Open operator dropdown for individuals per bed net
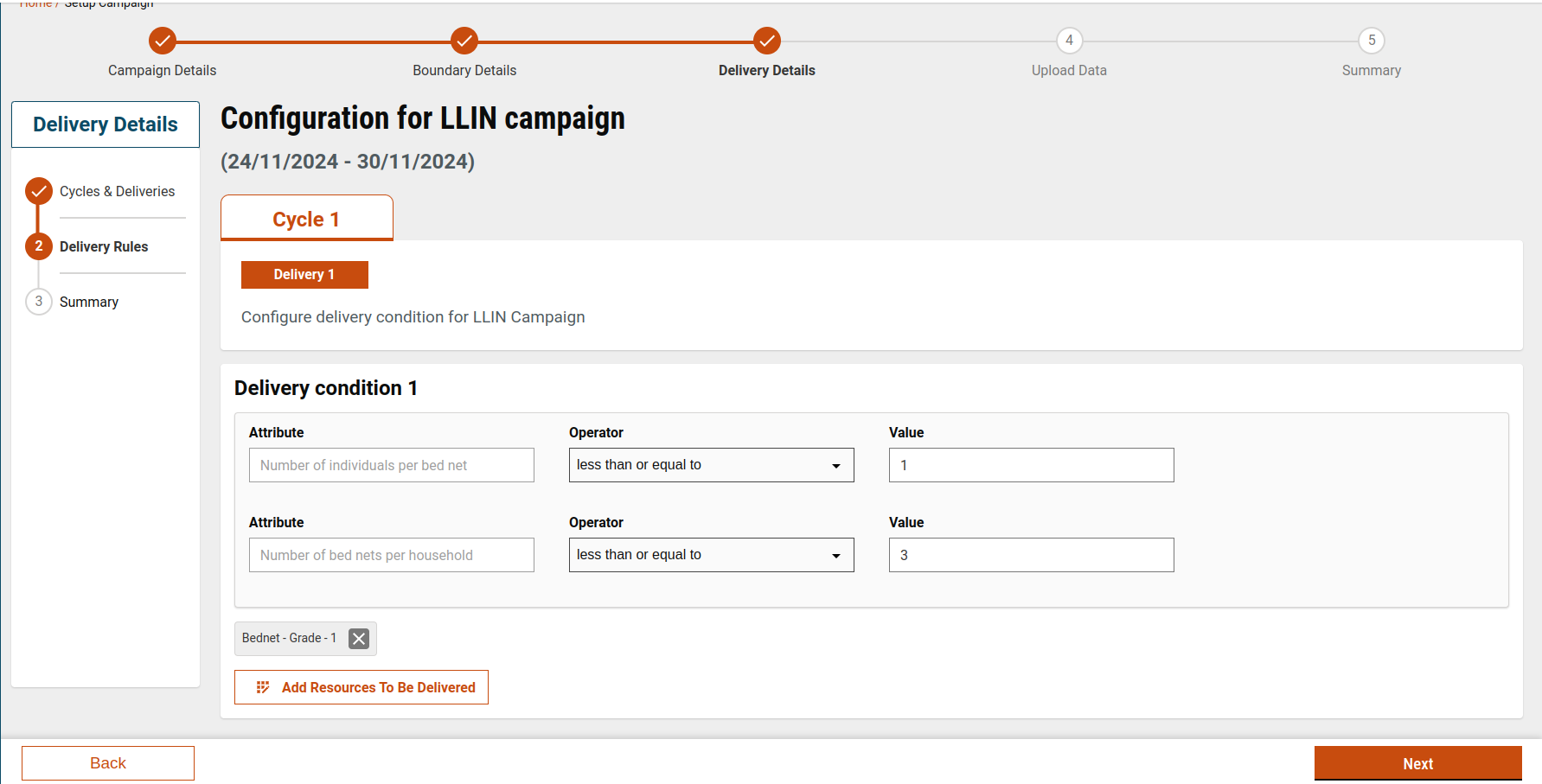This screenshot has height=784, width=1542. tap(711, 465)
